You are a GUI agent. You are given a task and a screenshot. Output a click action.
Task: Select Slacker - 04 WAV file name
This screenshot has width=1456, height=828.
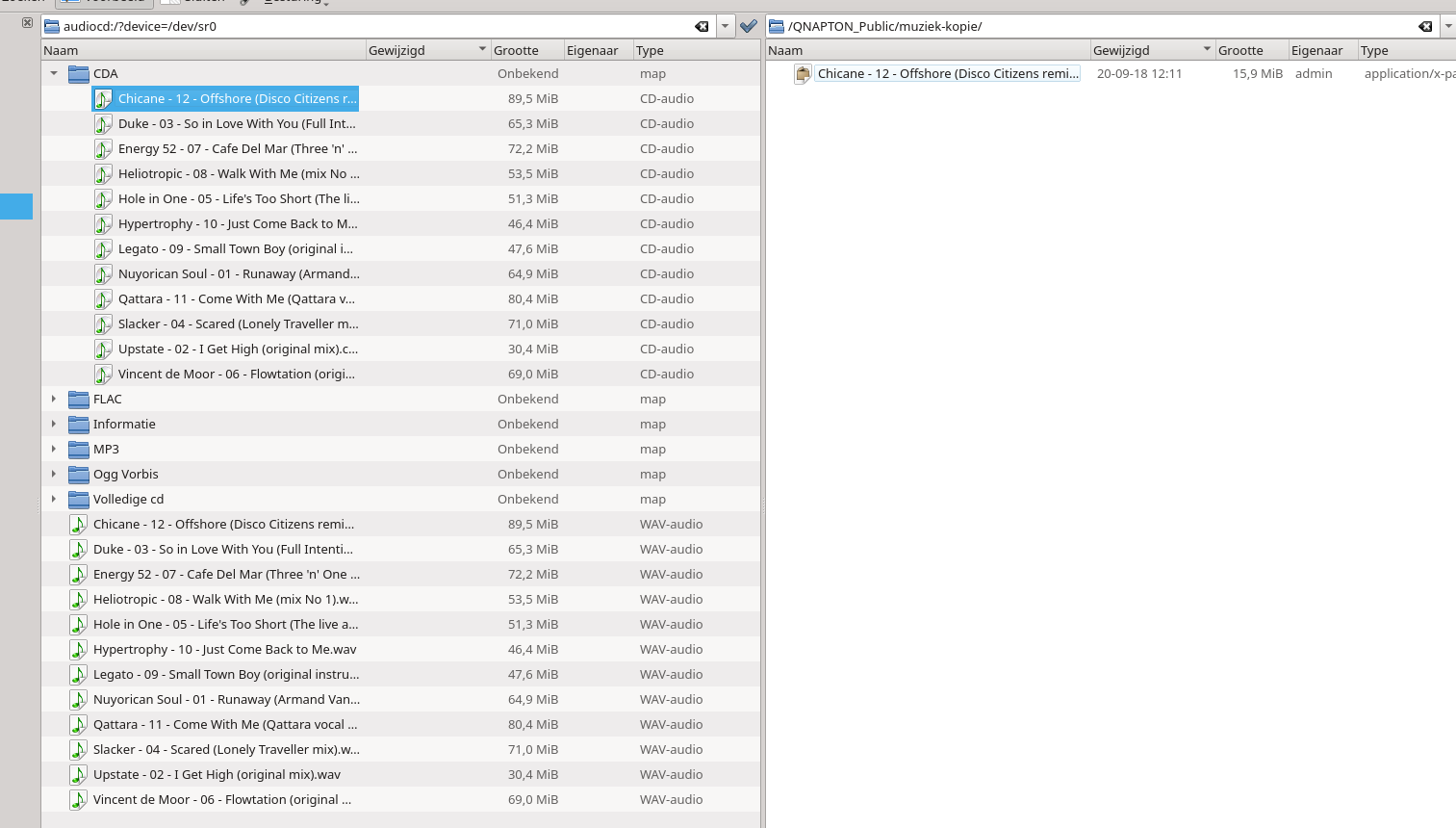point(226,749)
